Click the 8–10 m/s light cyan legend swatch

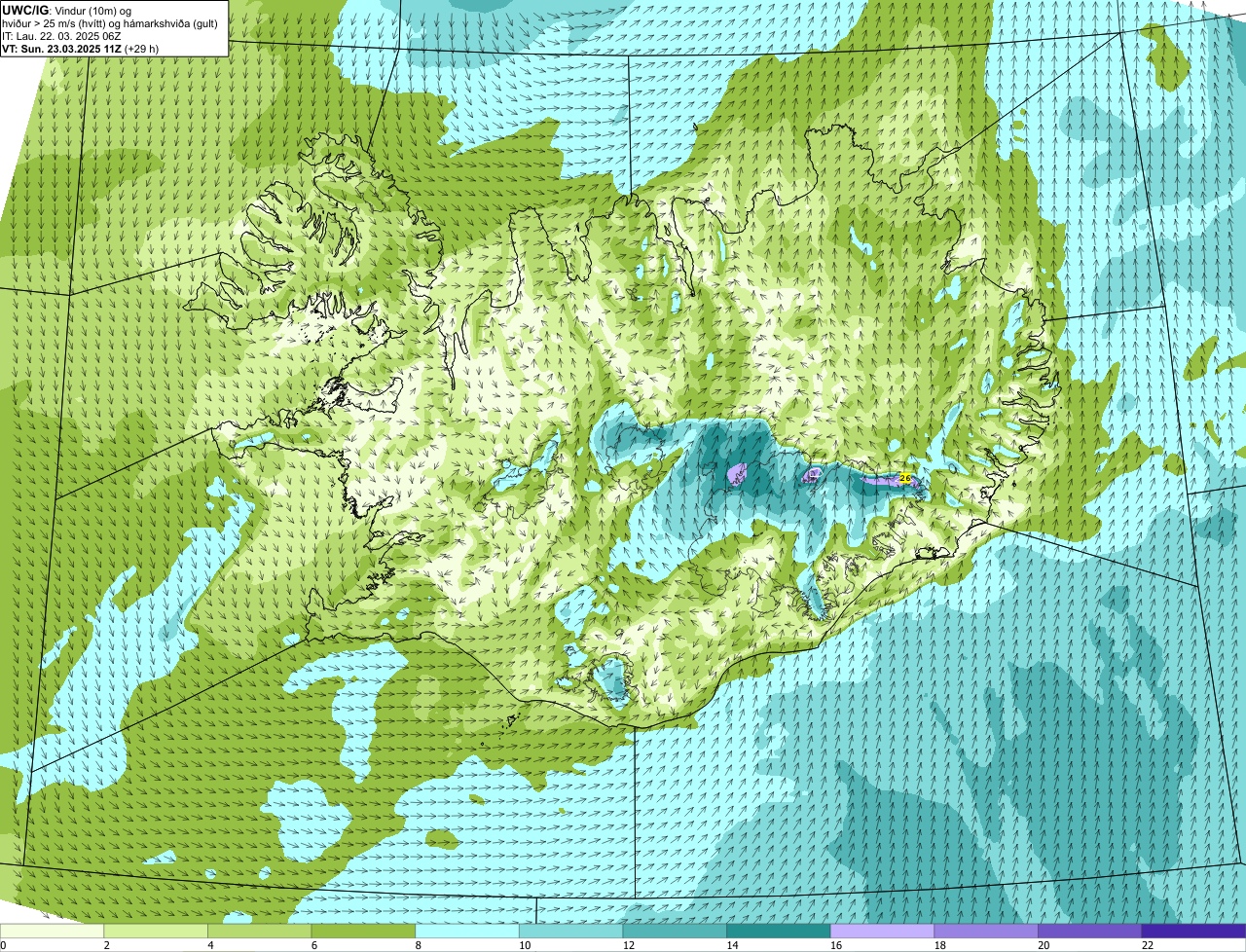[x=467, y=932]
